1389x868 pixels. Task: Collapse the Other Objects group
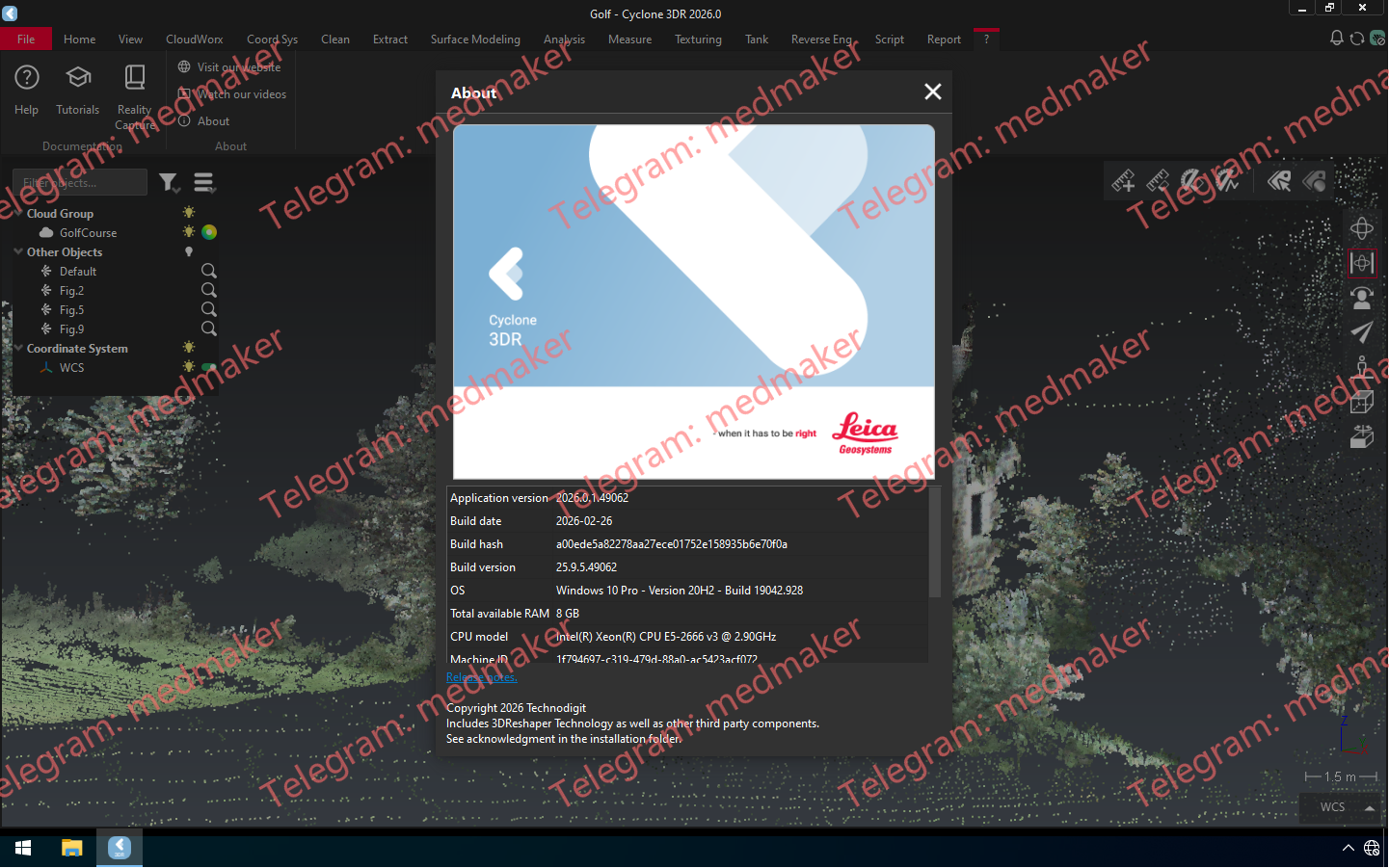[16, 251]
